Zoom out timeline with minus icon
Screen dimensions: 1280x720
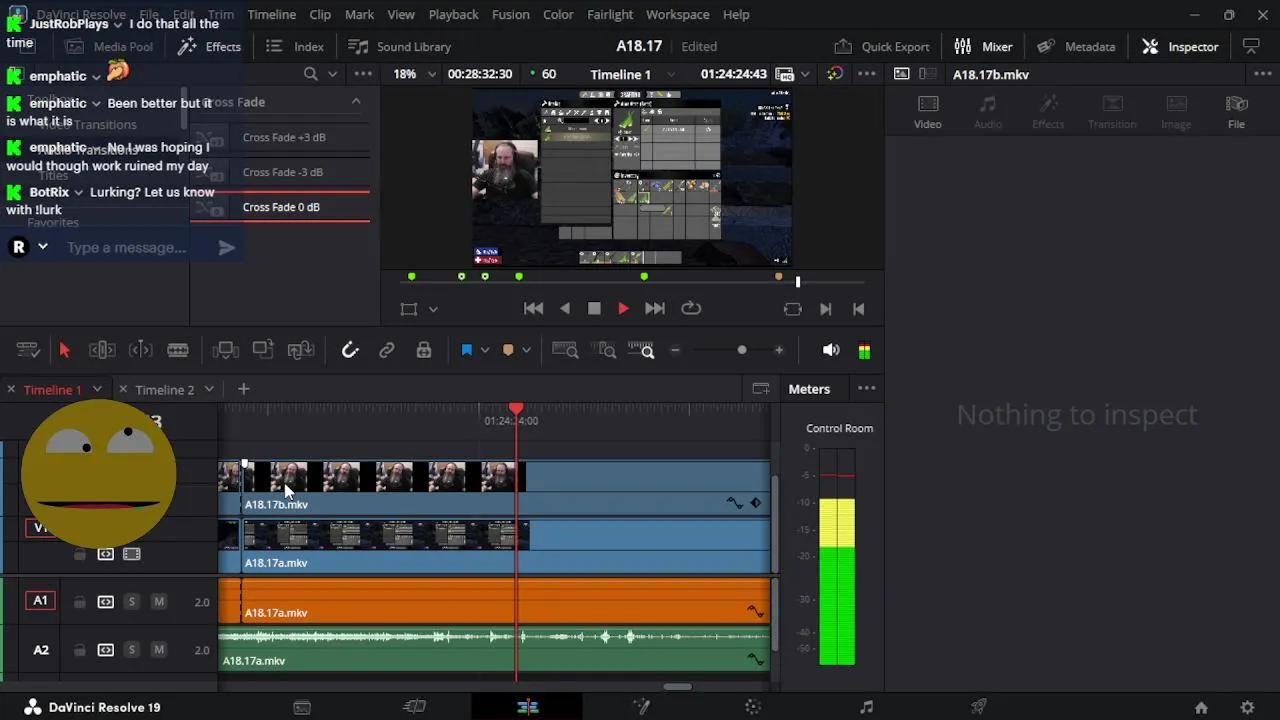coord(675,350)
